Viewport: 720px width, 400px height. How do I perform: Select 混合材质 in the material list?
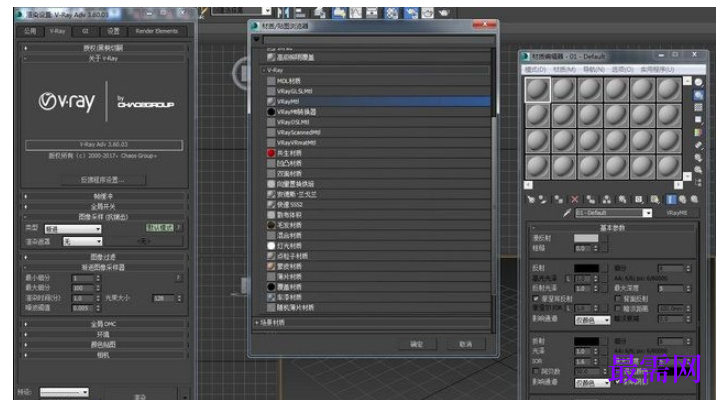377,235
